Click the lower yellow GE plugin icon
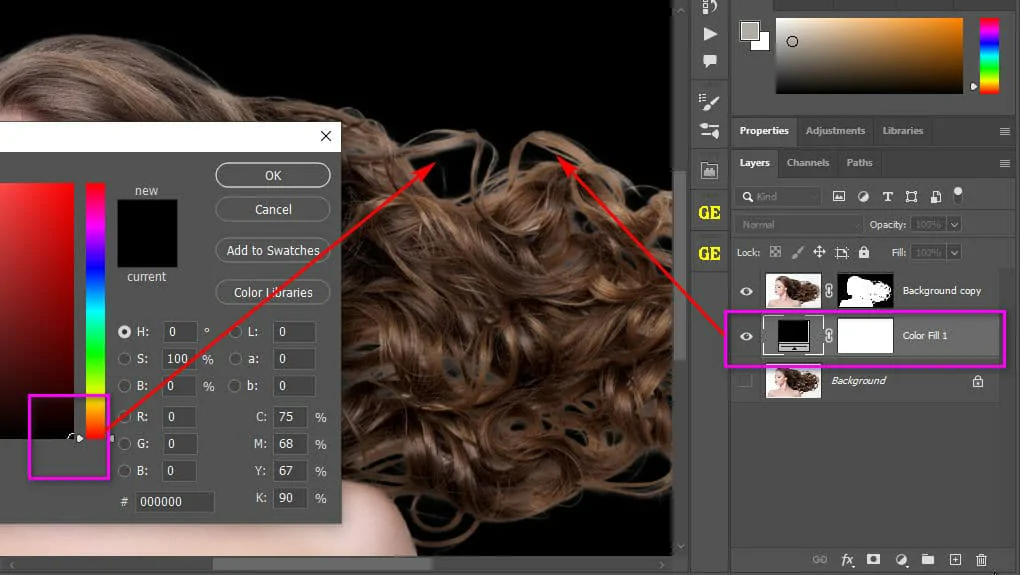 pos(709,254)
